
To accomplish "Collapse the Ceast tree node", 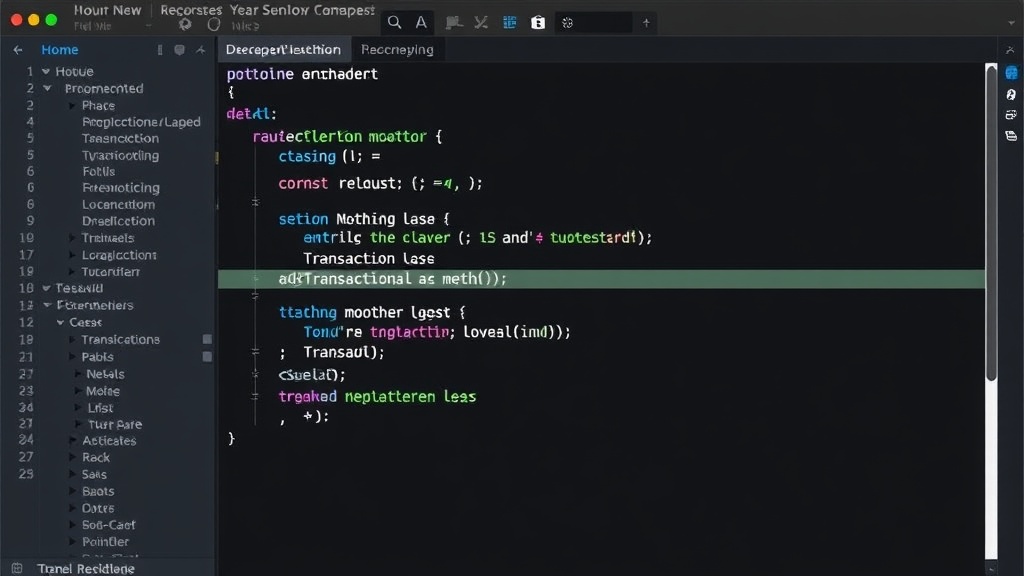I will point(60,322).
